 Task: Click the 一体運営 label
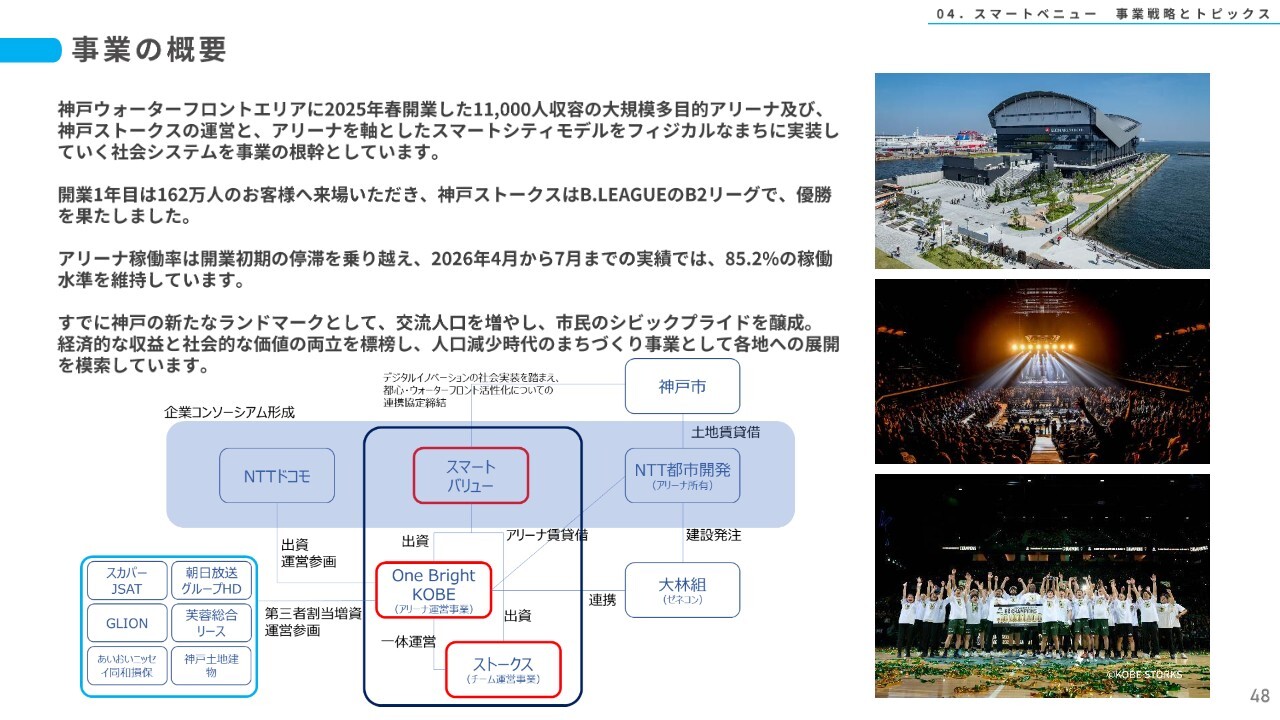coord(408,641)
